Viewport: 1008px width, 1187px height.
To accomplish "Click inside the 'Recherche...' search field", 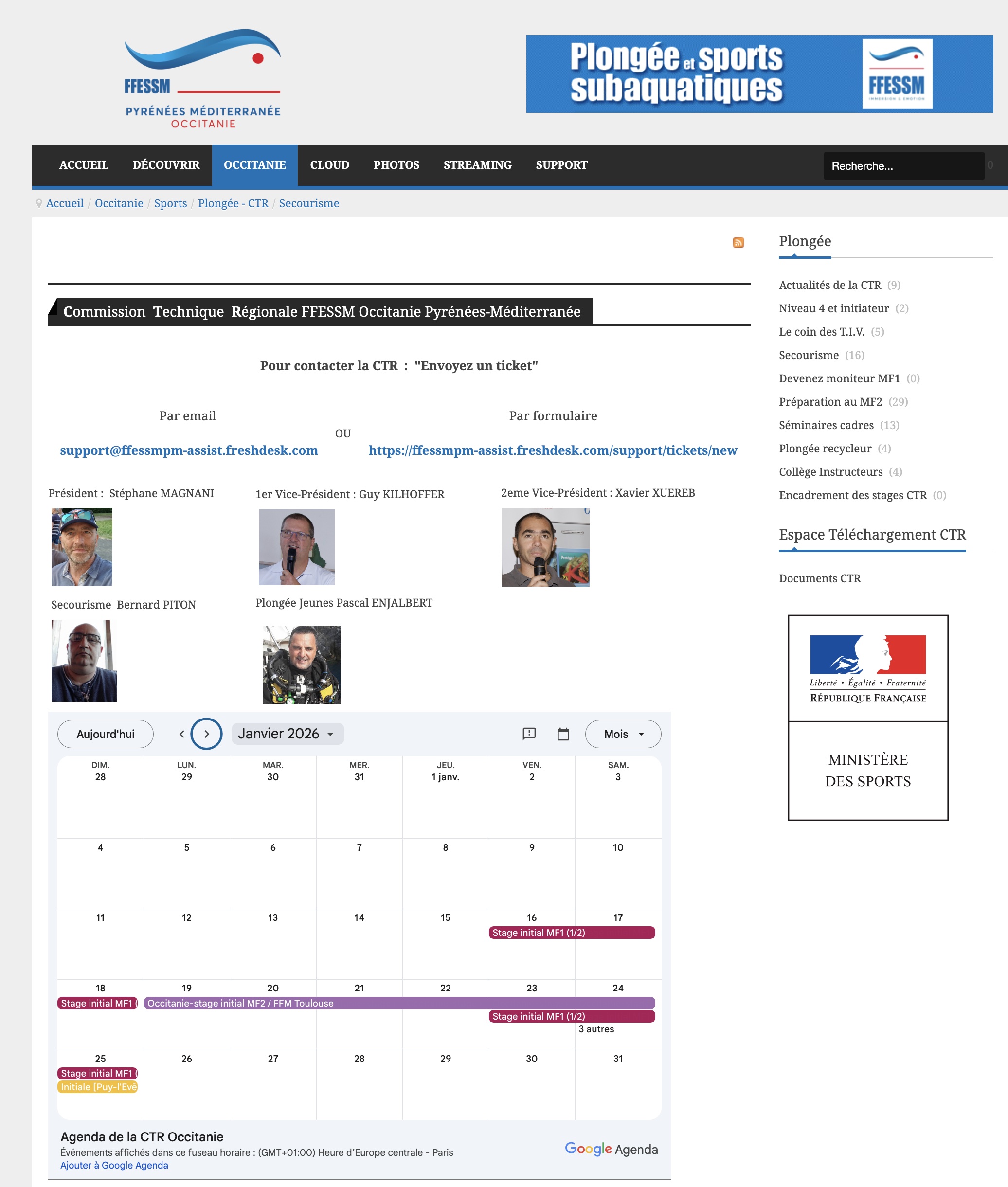I will click(x=903, y=165).
